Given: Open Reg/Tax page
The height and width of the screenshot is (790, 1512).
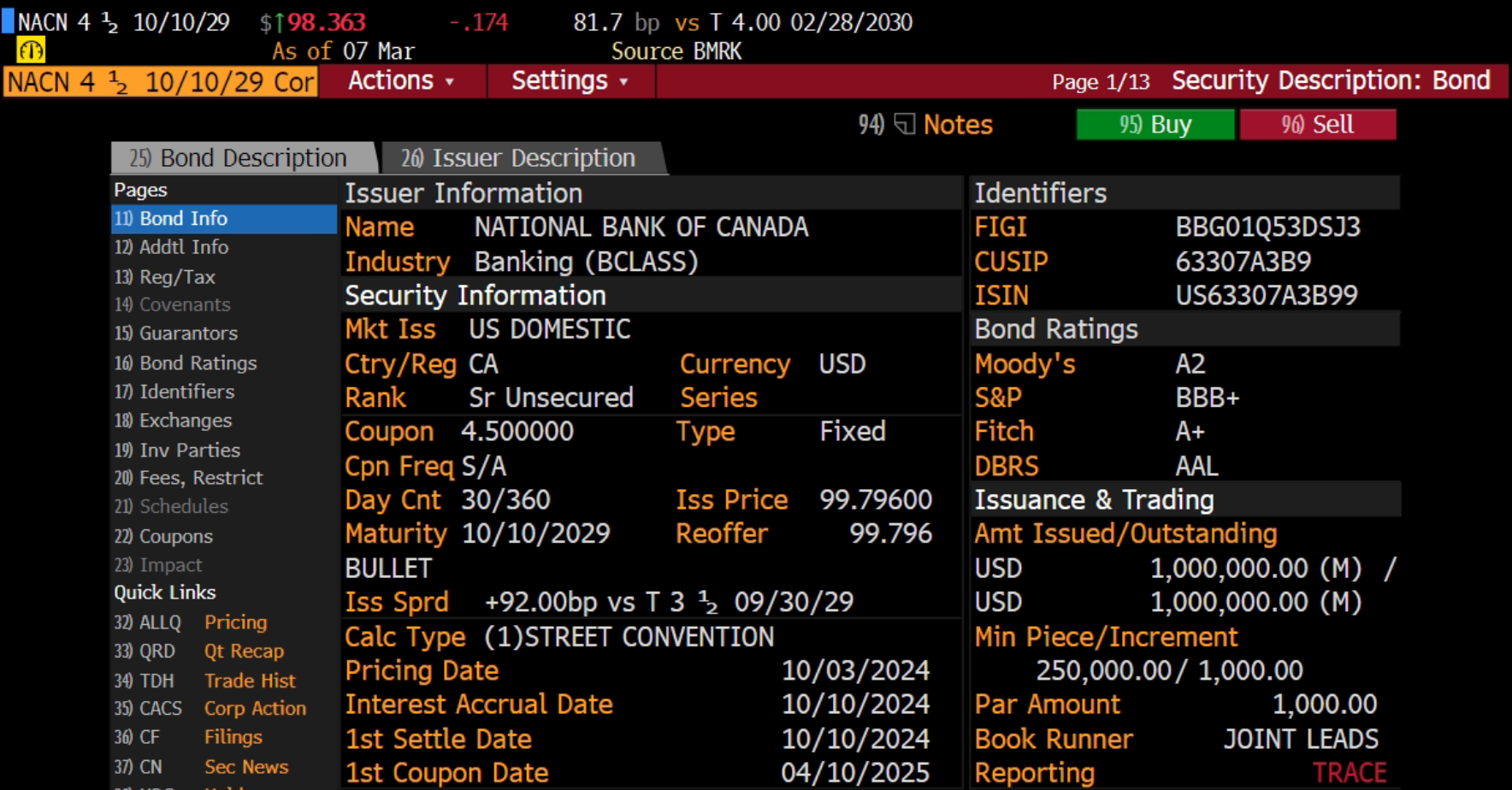Looking at the screenshot, I should pos(165,277).
